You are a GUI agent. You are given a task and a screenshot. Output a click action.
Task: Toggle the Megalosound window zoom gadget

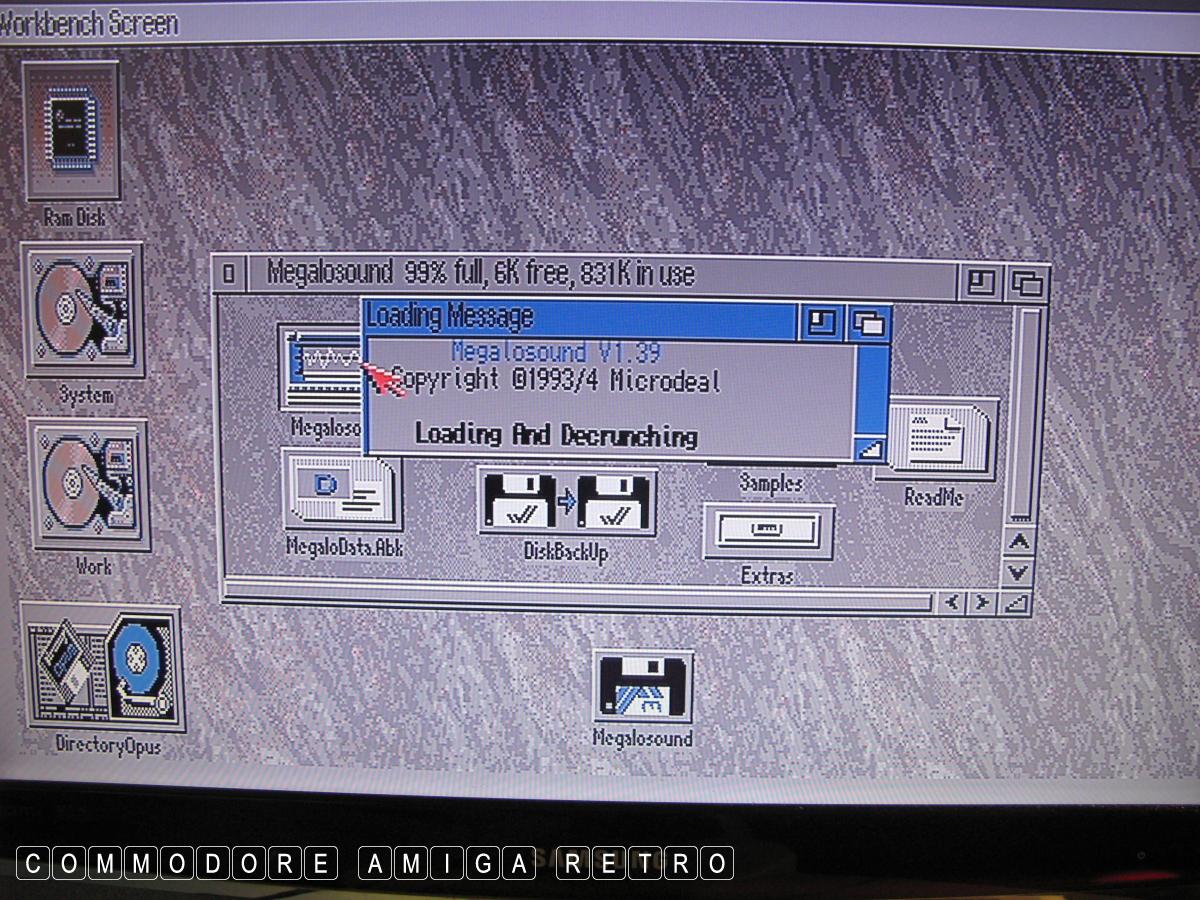(980, 283)
